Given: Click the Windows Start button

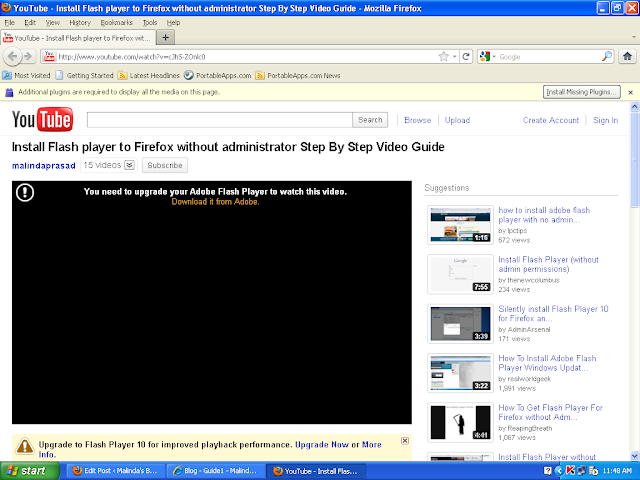Looking at the screenshot, I should 30,471.
